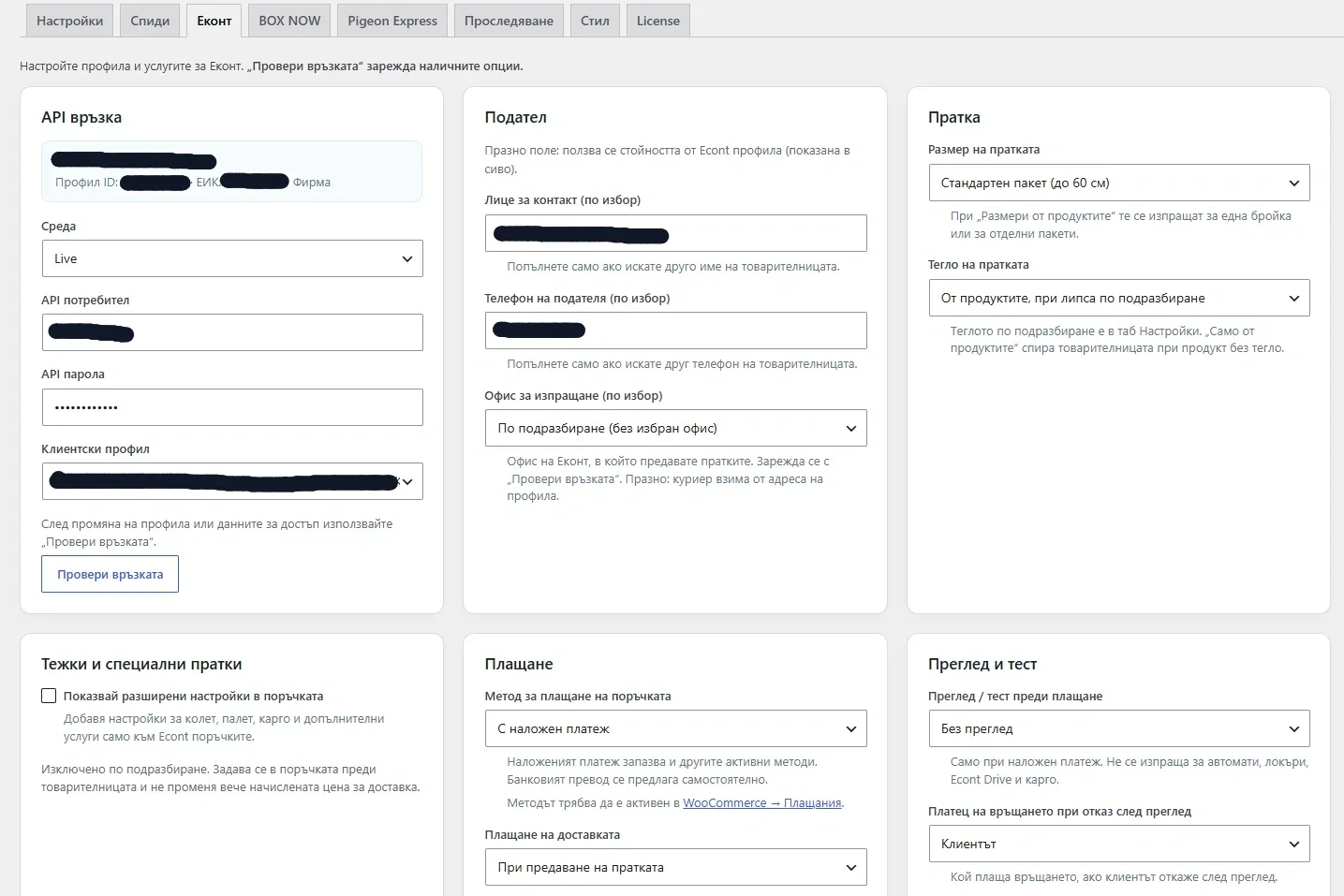Select the Еконт tab
The height and width of the screenshot is (896, 1344).
pyautogui.click(x=214, y=21)
